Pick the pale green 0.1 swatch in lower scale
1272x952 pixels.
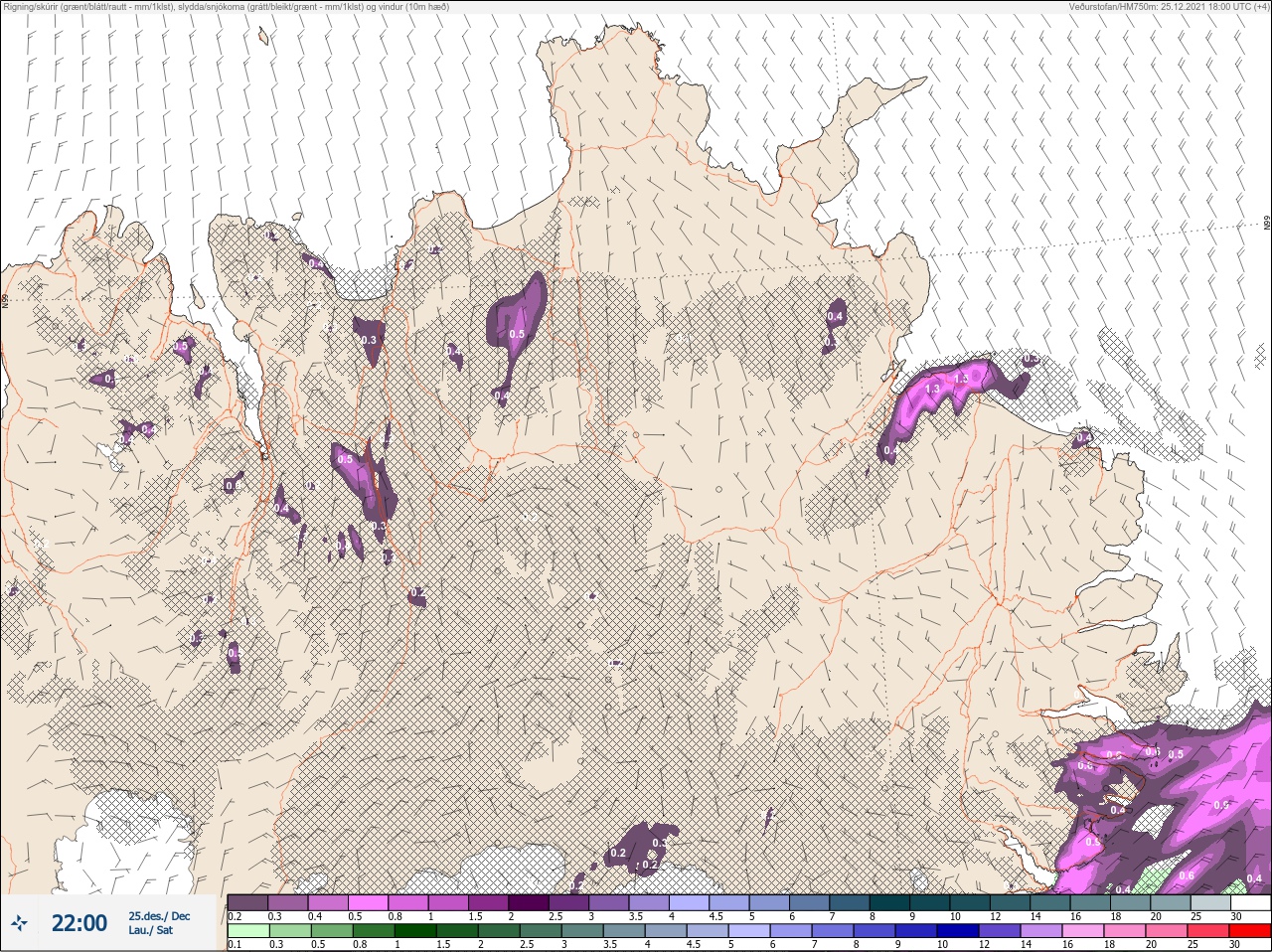[247, 931]
